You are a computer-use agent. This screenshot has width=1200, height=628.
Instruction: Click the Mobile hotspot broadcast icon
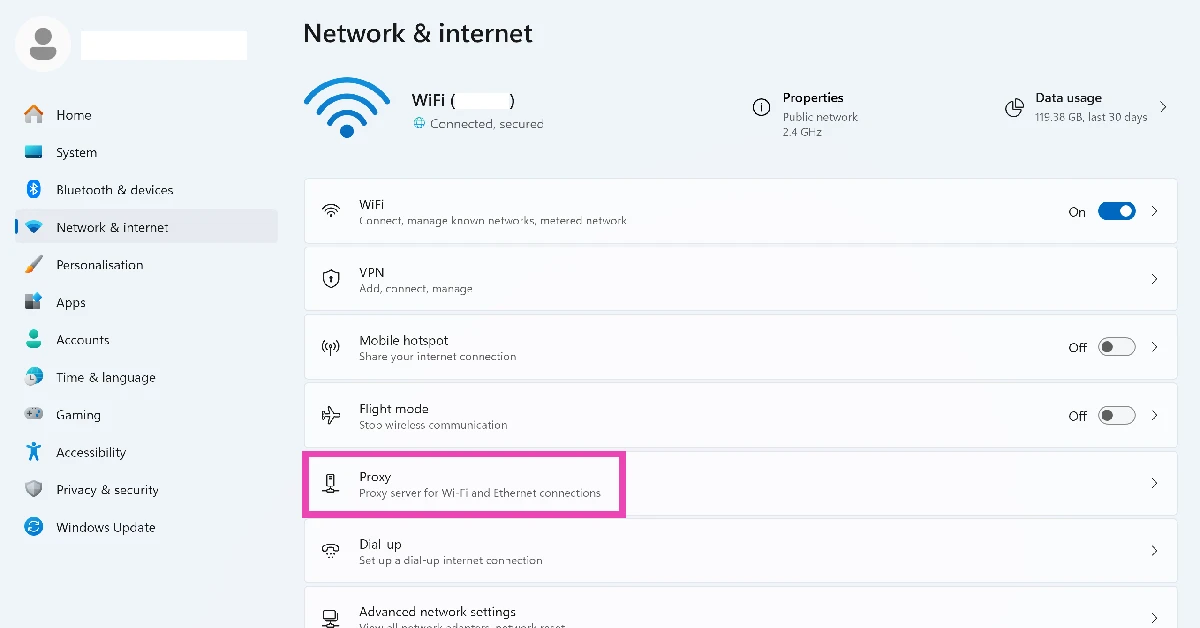point(331,347)
